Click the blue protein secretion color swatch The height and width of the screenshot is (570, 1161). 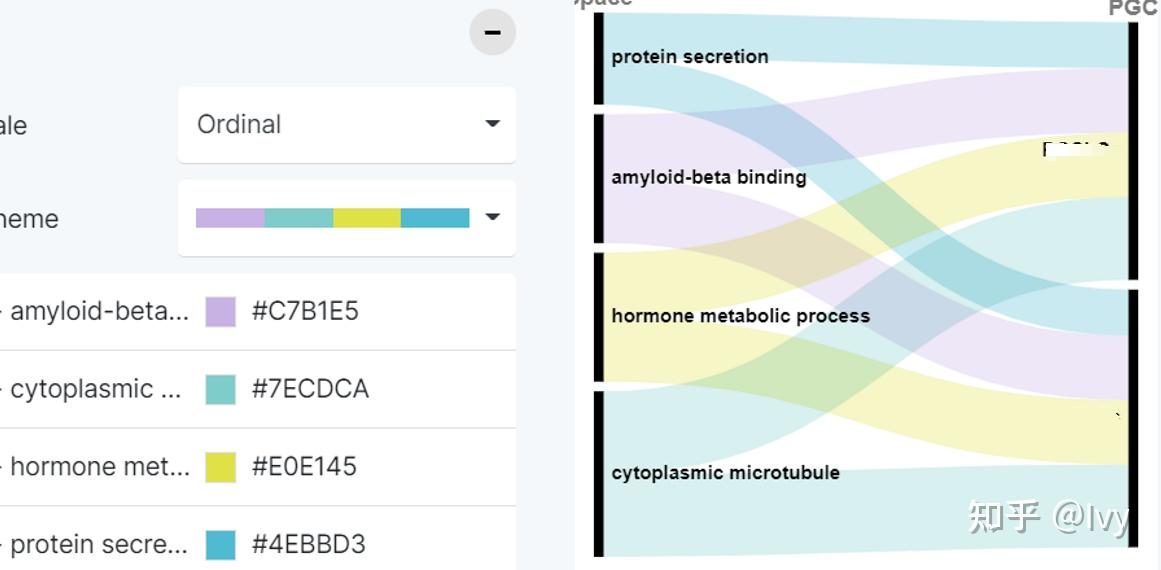click(x=220, y=544)
